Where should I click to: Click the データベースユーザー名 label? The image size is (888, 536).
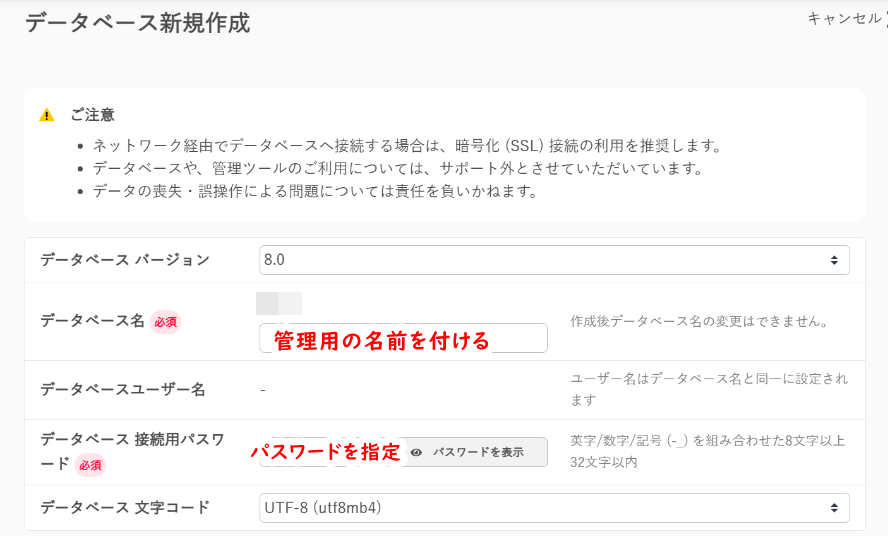122,389
